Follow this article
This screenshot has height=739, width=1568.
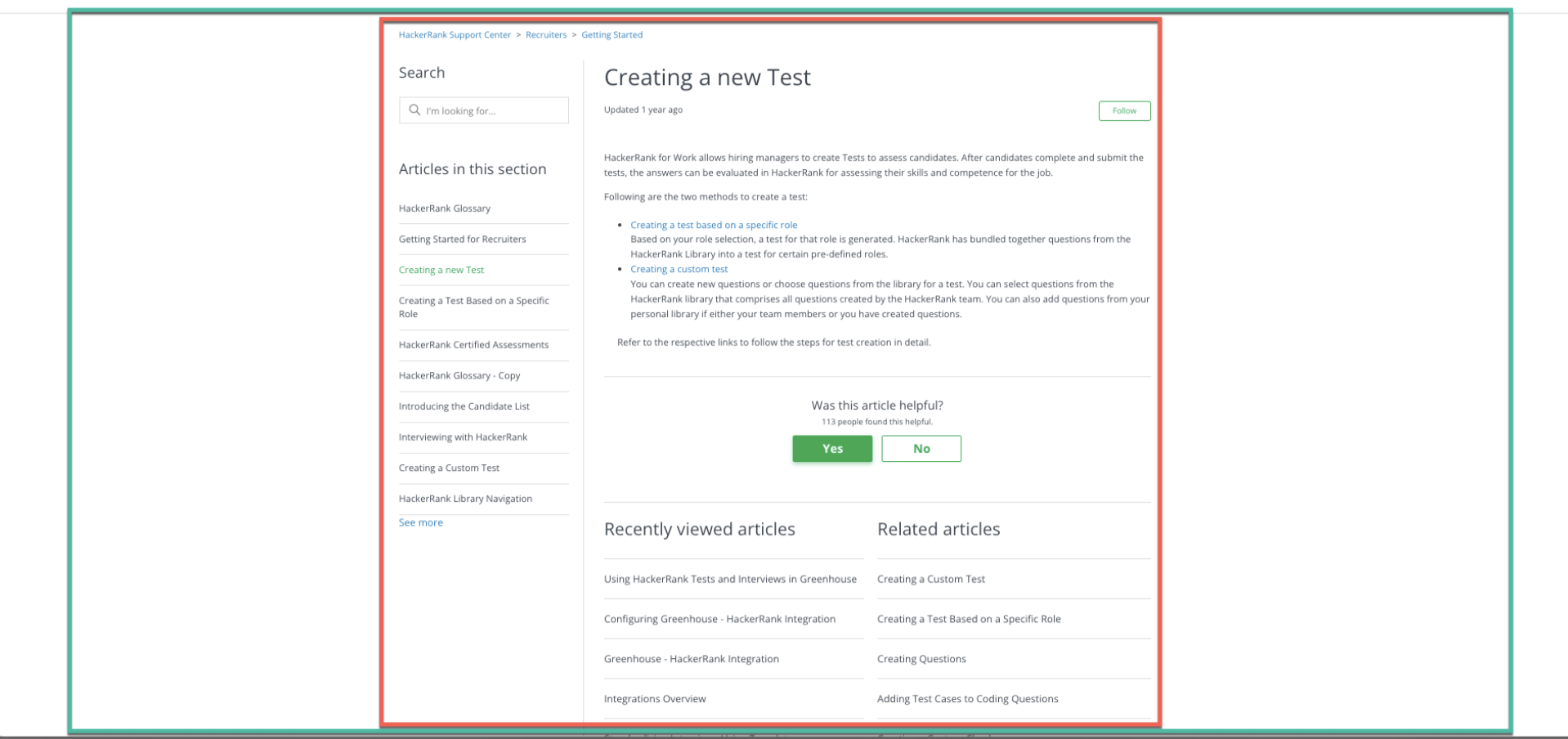(1124, 110)
